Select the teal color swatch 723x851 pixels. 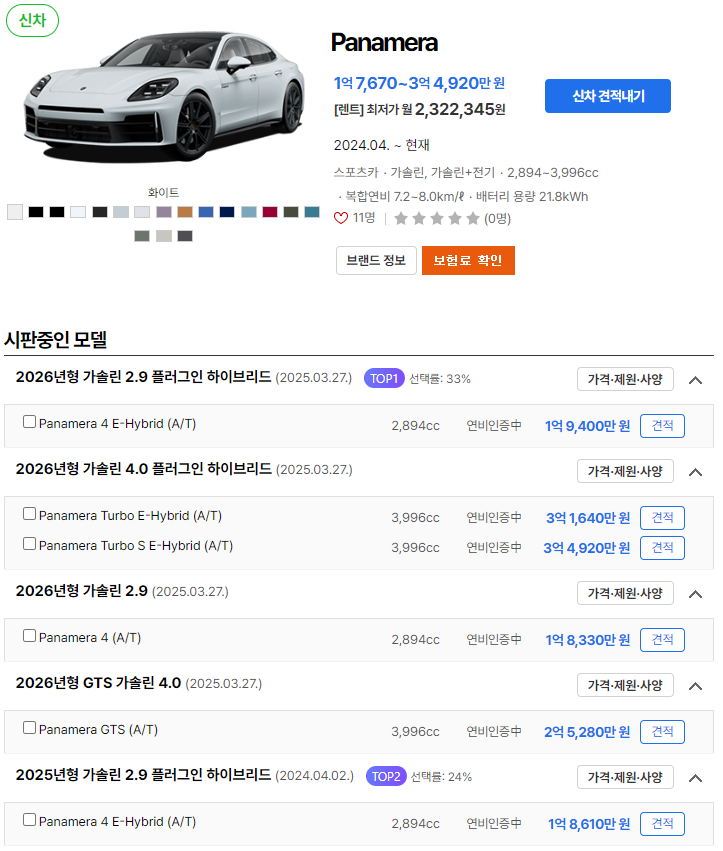[312, 212]
